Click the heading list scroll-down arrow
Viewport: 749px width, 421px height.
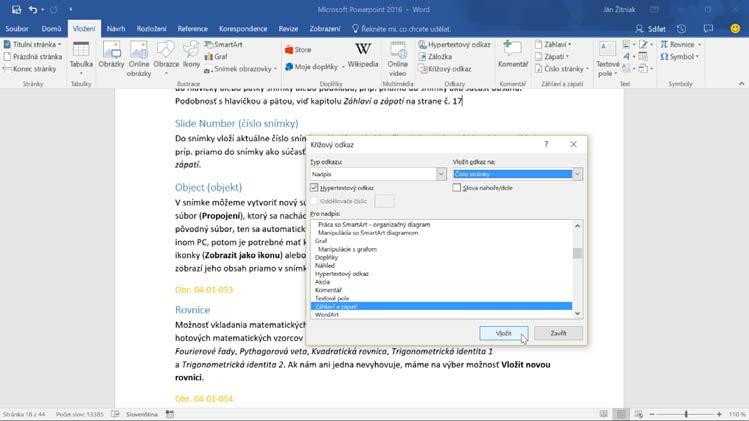[x=577, y=313]
